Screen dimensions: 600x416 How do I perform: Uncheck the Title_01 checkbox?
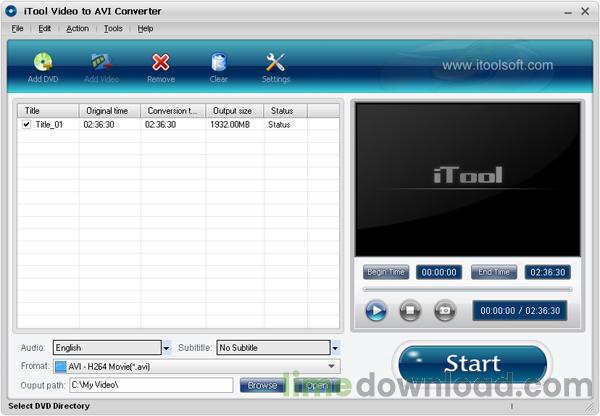coord(26,124)
